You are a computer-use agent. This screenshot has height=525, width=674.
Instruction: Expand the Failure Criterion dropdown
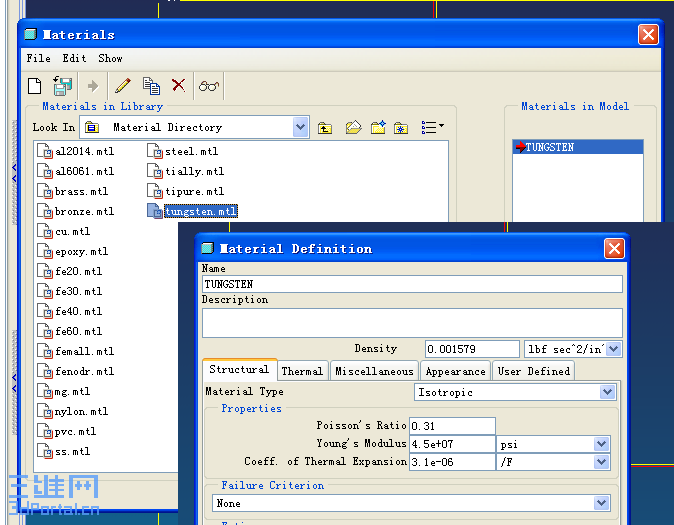pos(601,503)
